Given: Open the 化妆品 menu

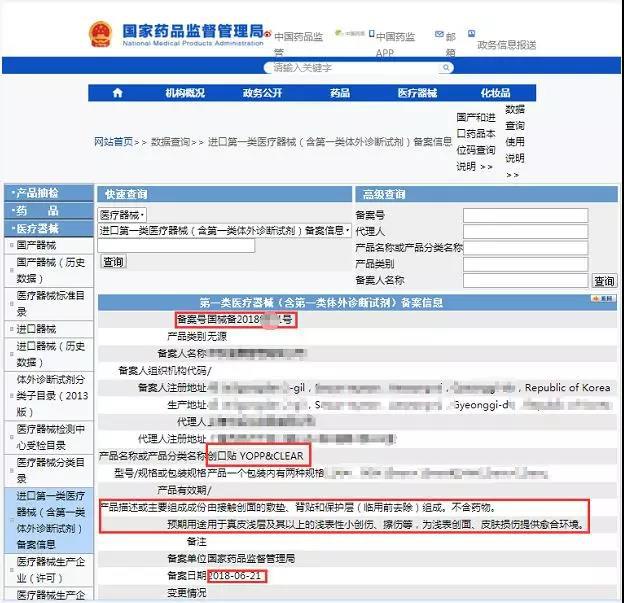Looking at the screenshot, I should tap(496, 93).
